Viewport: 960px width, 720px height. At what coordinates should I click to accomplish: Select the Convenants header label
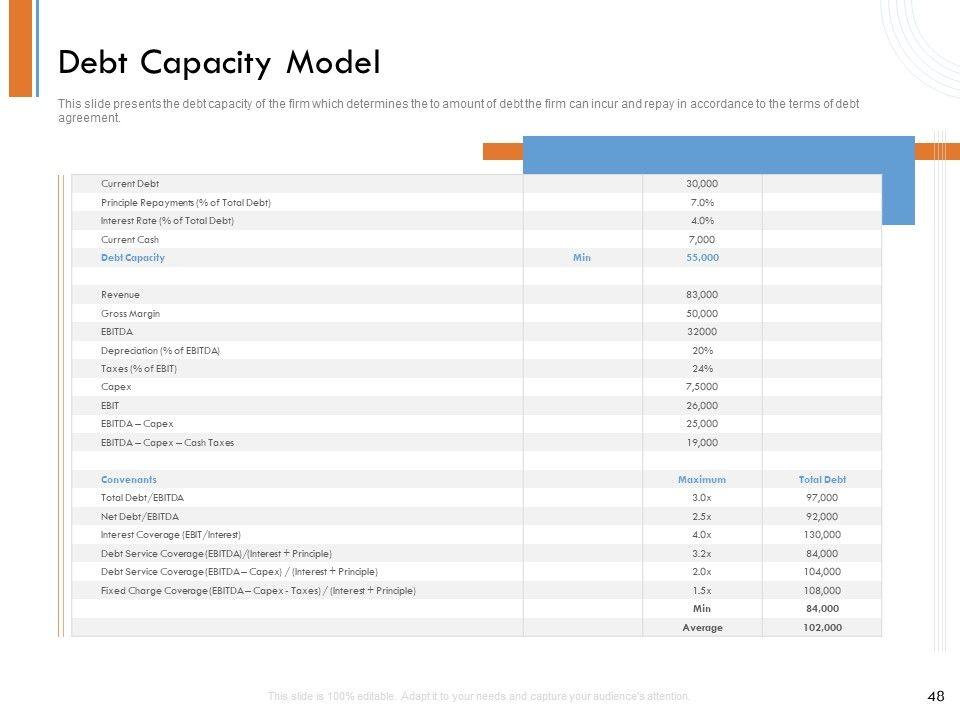pos(129,480)
